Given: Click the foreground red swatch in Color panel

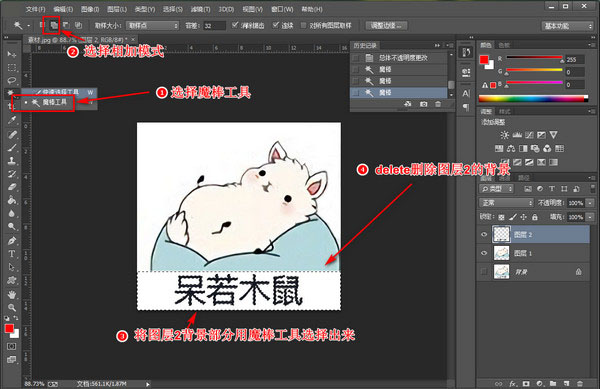Looking at the screenshot, I should click(x=484, y=59).
